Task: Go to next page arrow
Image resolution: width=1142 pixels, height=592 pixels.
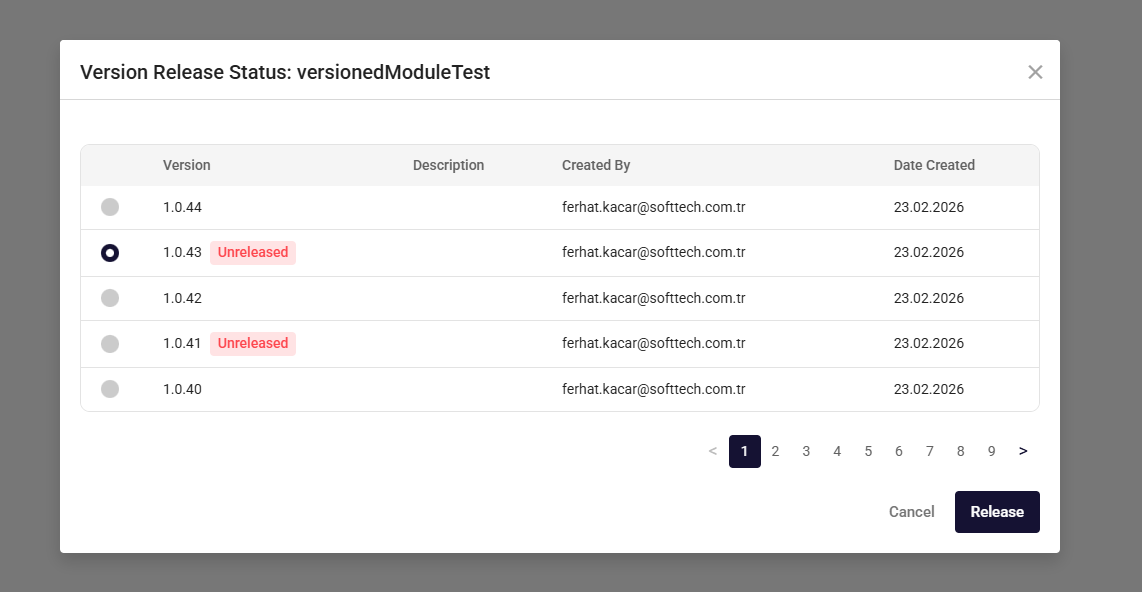Action: (x=1023, y=451)
